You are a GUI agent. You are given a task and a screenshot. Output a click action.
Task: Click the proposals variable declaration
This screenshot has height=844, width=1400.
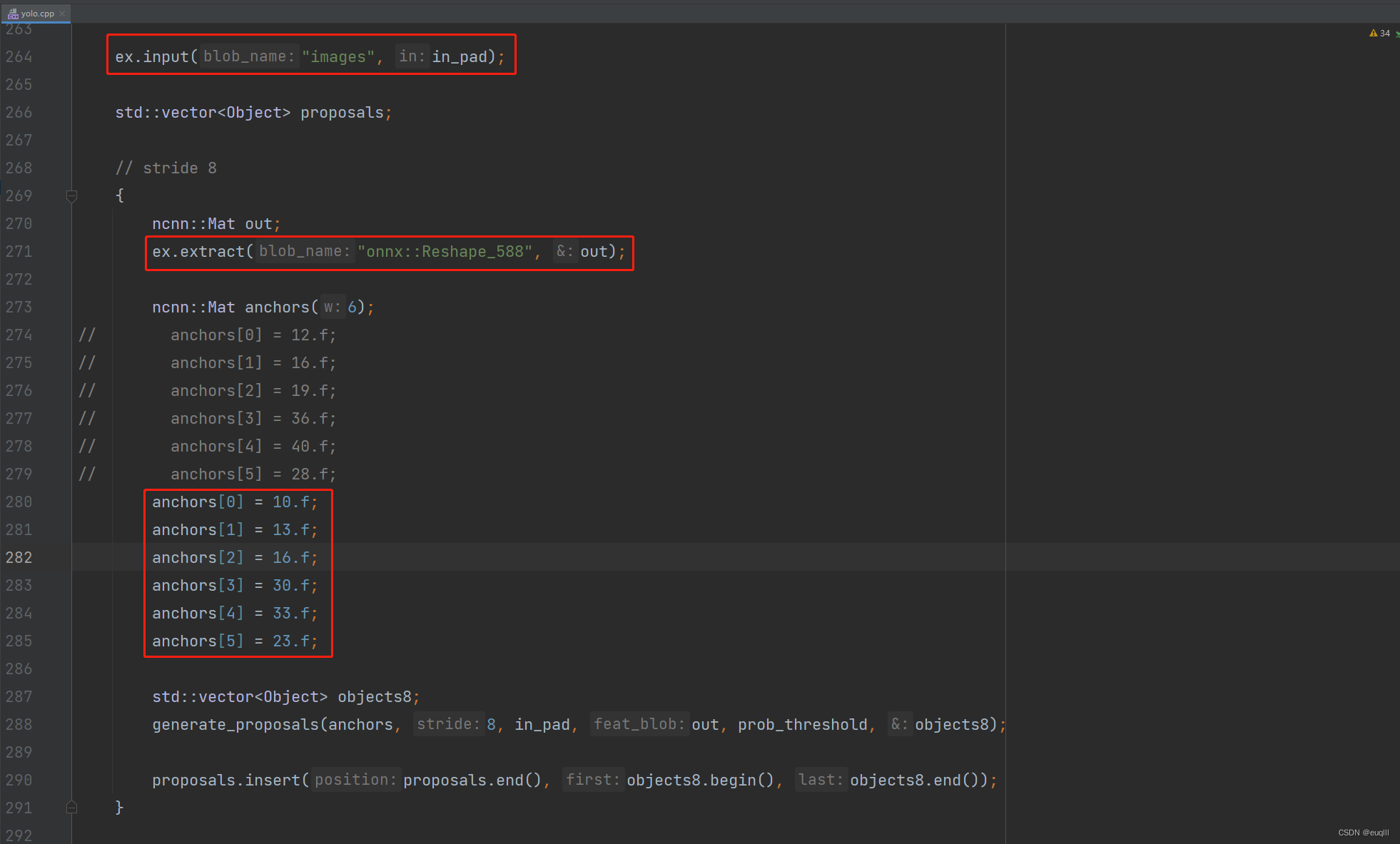point(342,112)
